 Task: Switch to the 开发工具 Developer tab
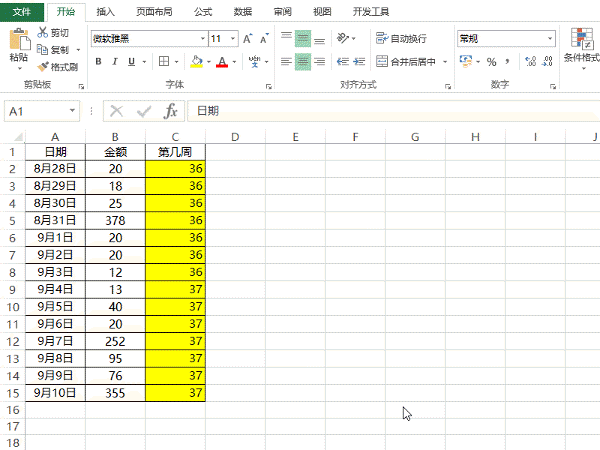coord(370,12)
